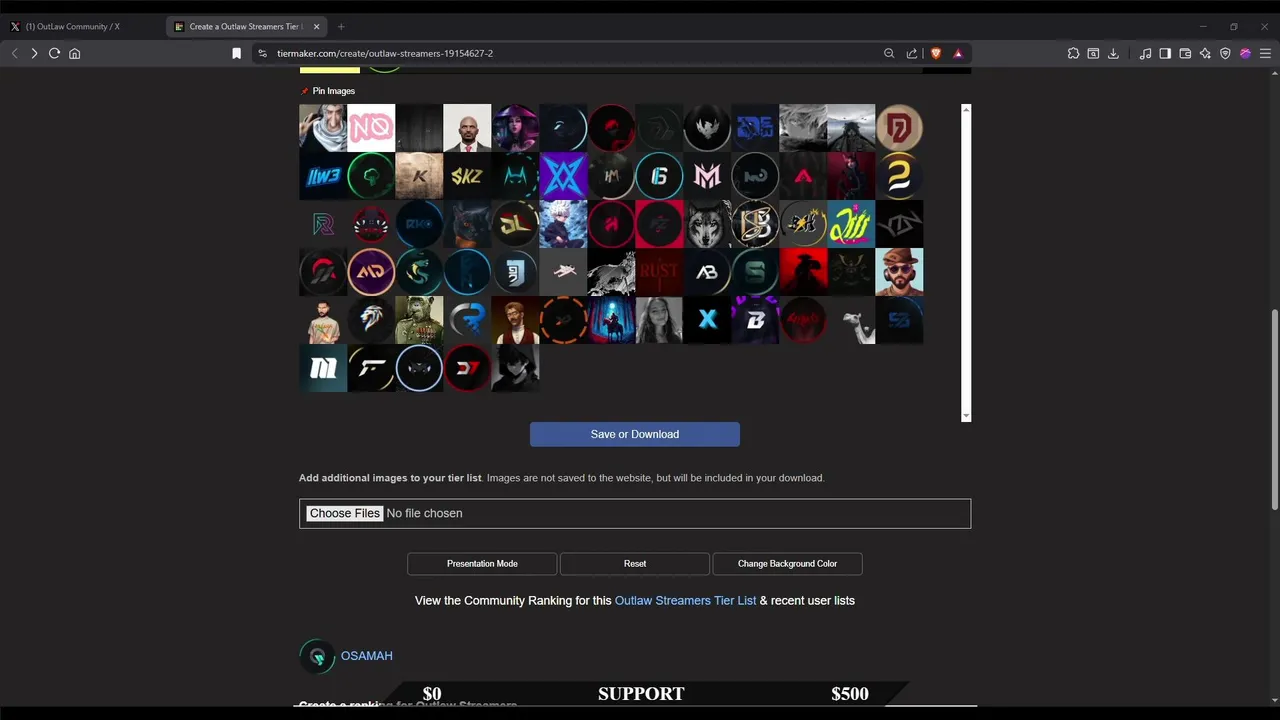
Task: Select the white-haired anime boy image
Action: click(x=563, y=224)
